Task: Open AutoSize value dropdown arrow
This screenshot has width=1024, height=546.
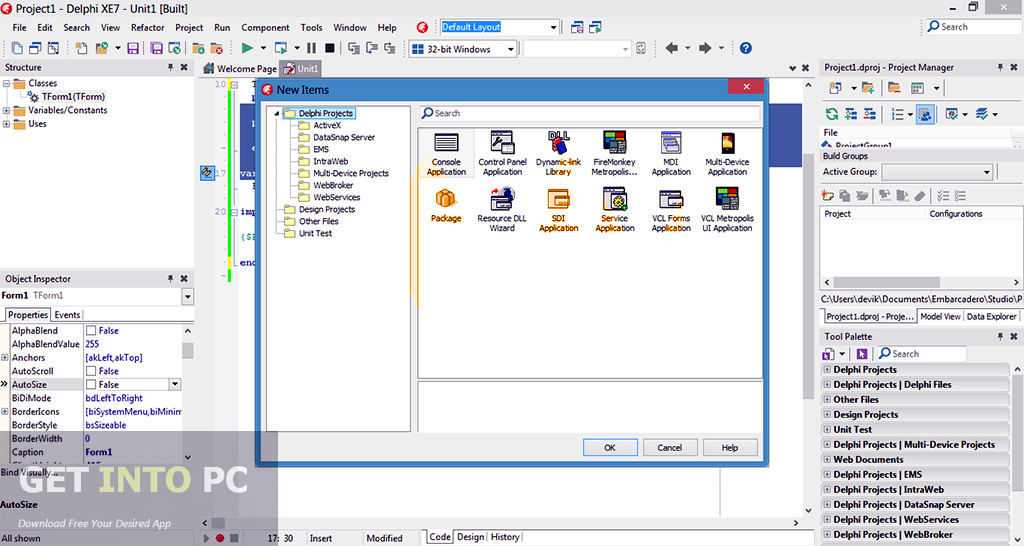Action: 175,385
